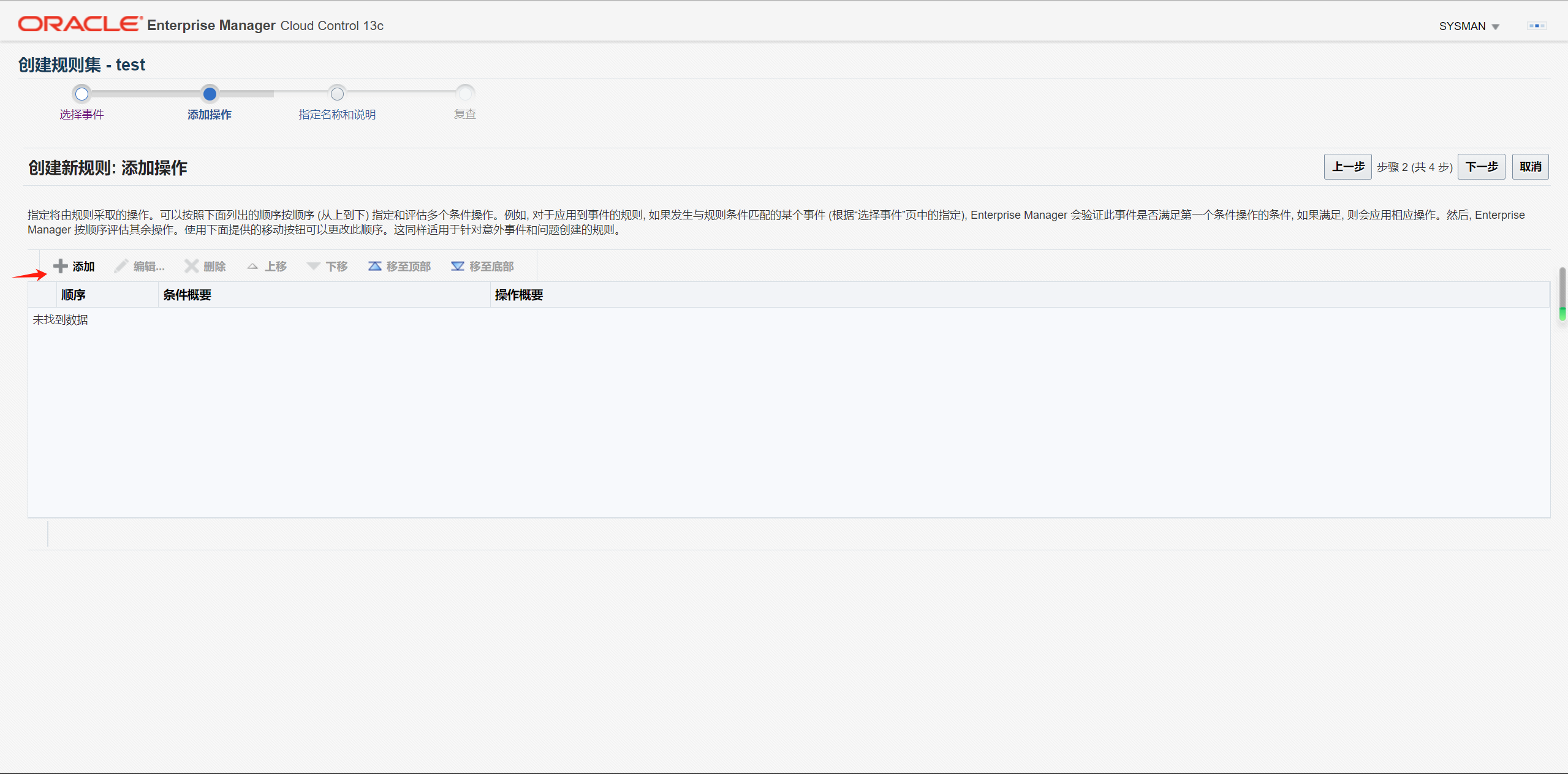Click the accessibility icon beside SYSMAN
Screen dimensions: 1568x774
pos(1536,26)
